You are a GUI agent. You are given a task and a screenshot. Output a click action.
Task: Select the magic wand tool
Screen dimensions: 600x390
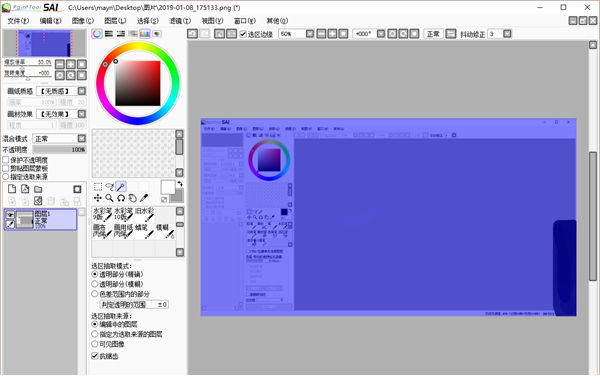[121, 187]
